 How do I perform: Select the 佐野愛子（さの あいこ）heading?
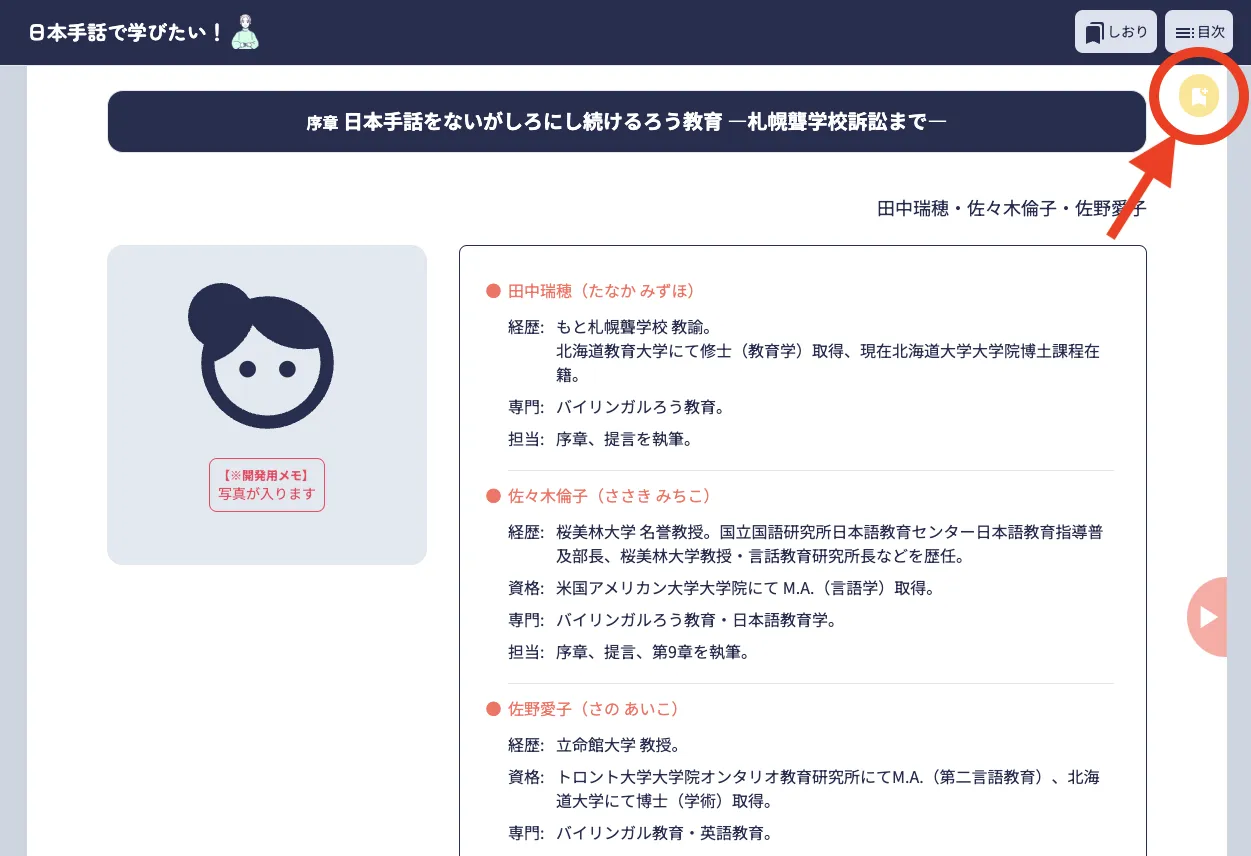(x=593, y=709)
